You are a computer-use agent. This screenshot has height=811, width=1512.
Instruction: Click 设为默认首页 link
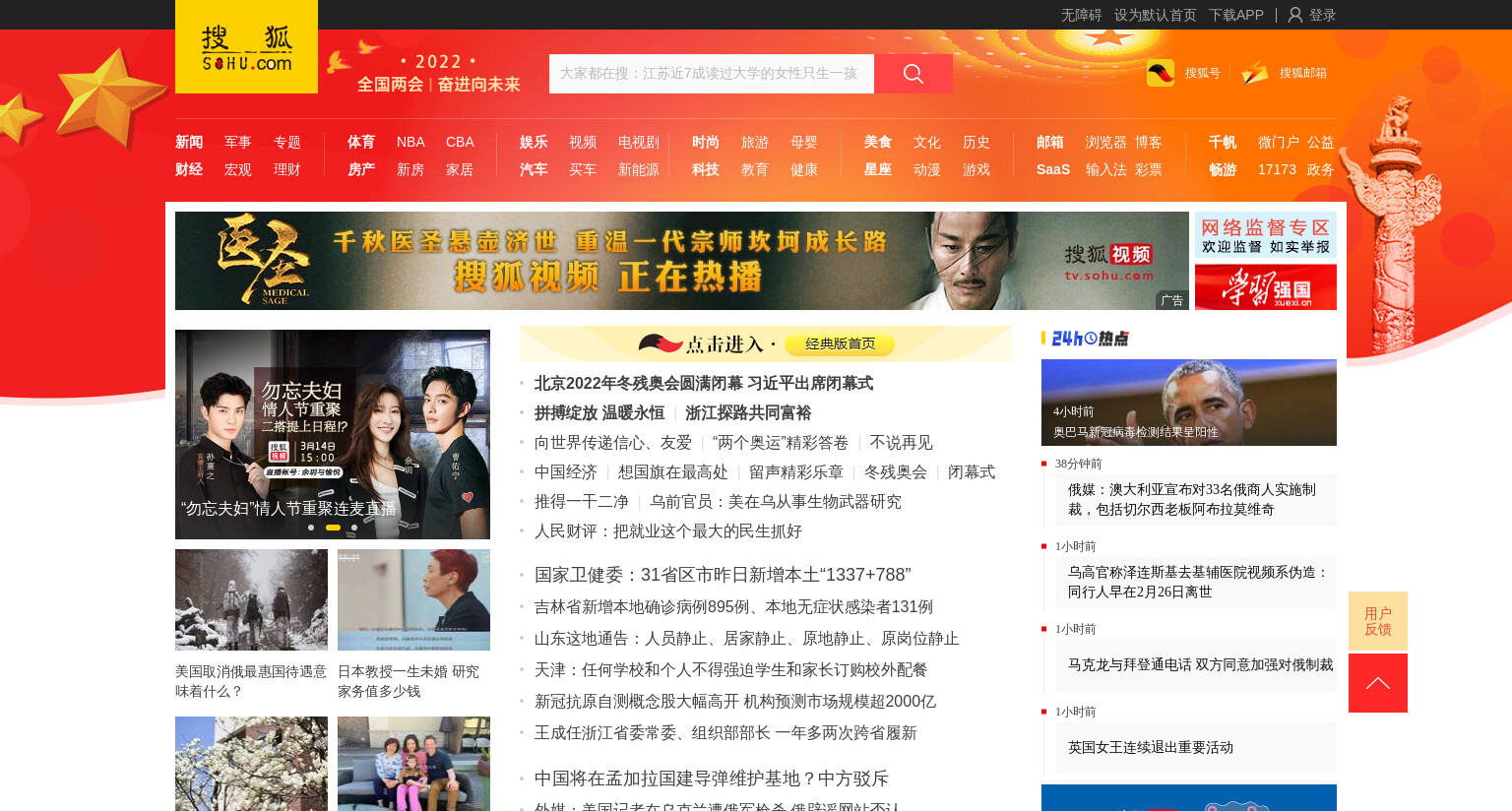(1156, 15)
